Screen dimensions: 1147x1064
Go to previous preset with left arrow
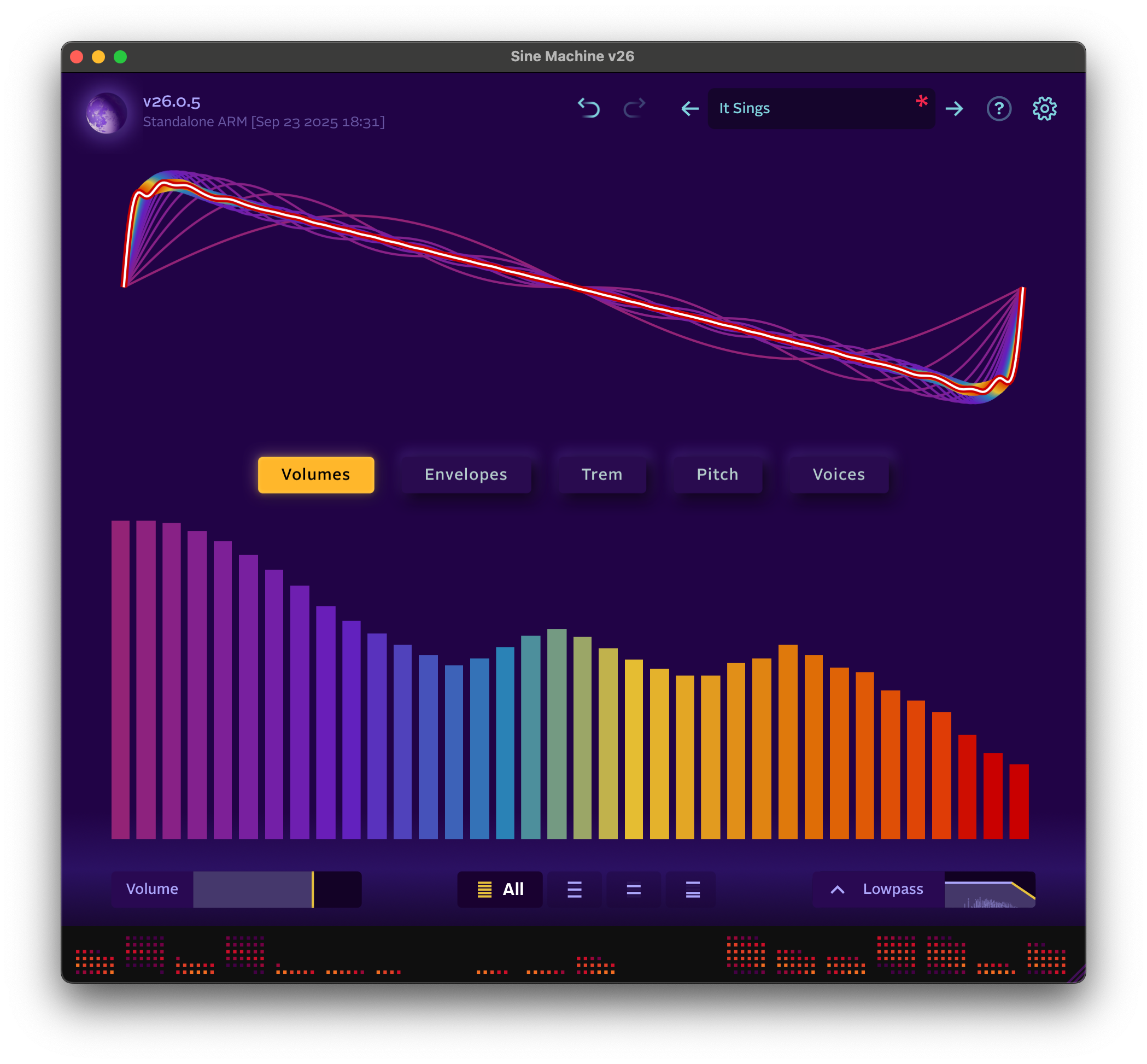coord(689,108)
